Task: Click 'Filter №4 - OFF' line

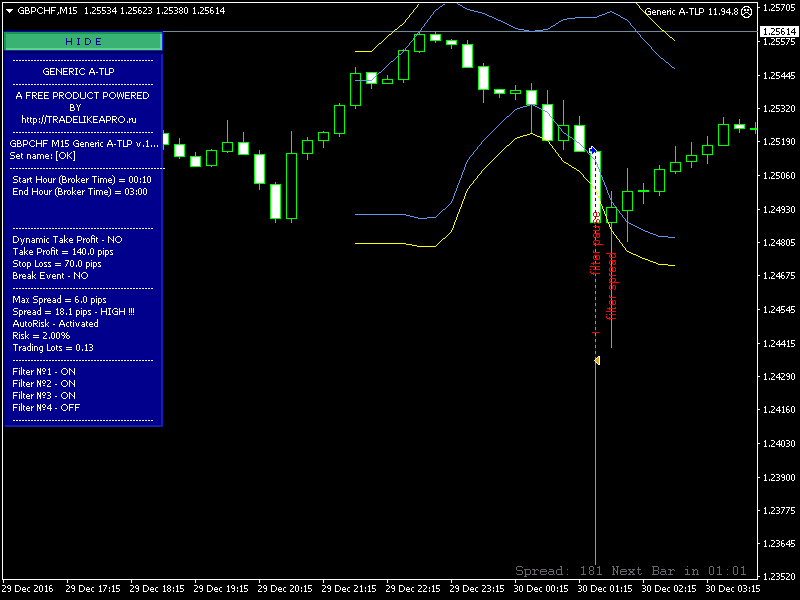Action: tap(46, 408)
